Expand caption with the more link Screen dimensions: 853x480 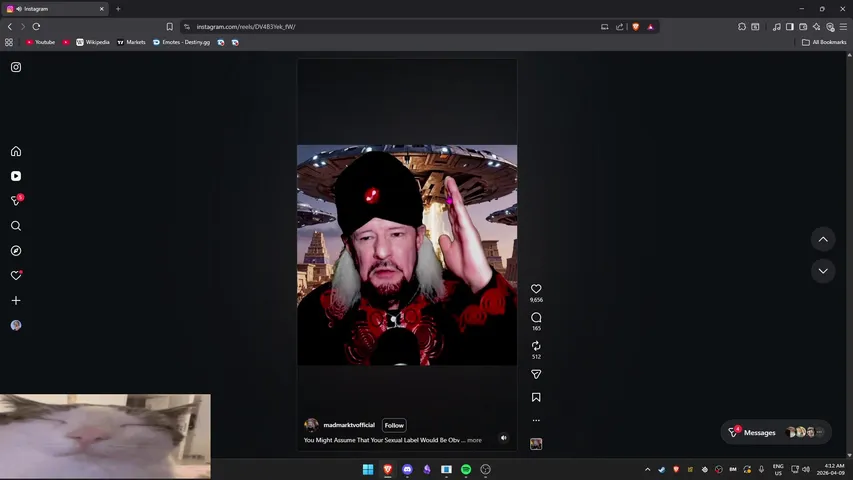474,440
